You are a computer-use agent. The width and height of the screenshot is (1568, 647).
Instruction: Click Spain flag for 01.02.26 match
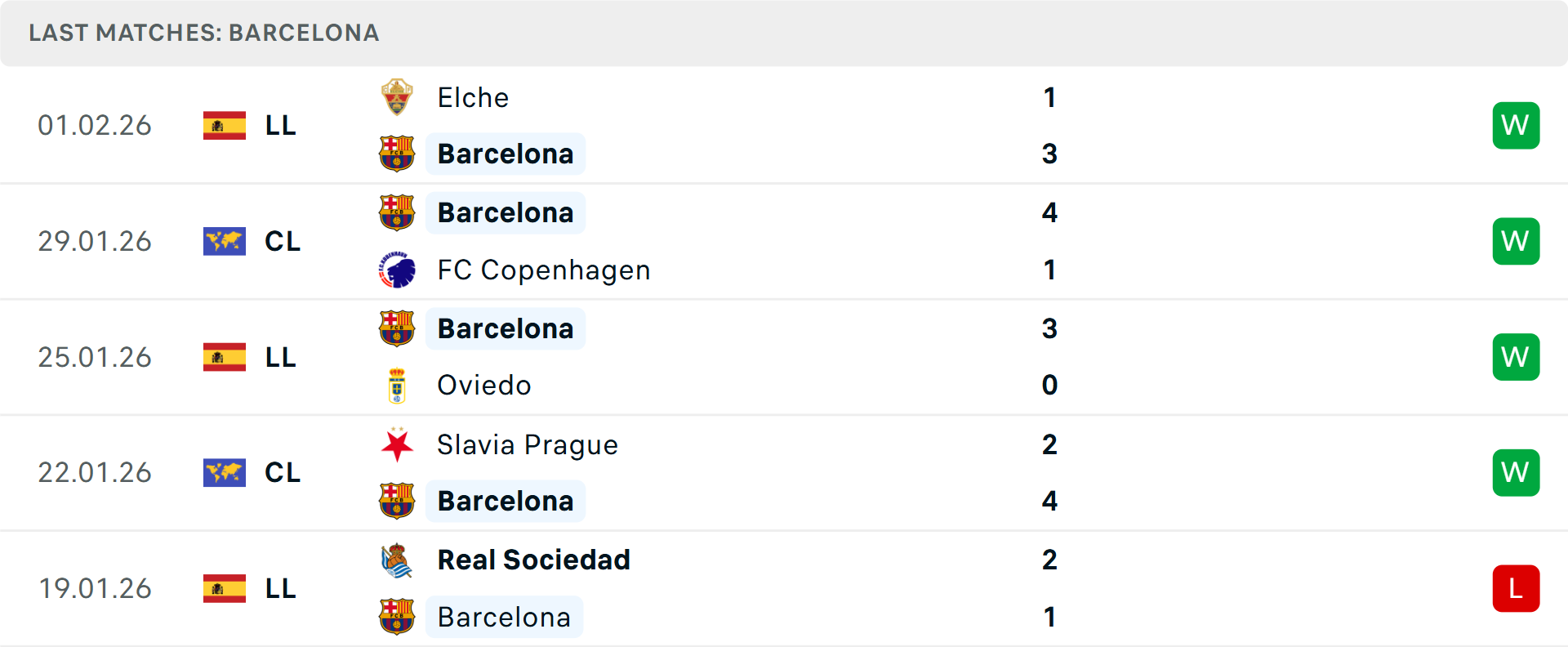tap(225, 125)
